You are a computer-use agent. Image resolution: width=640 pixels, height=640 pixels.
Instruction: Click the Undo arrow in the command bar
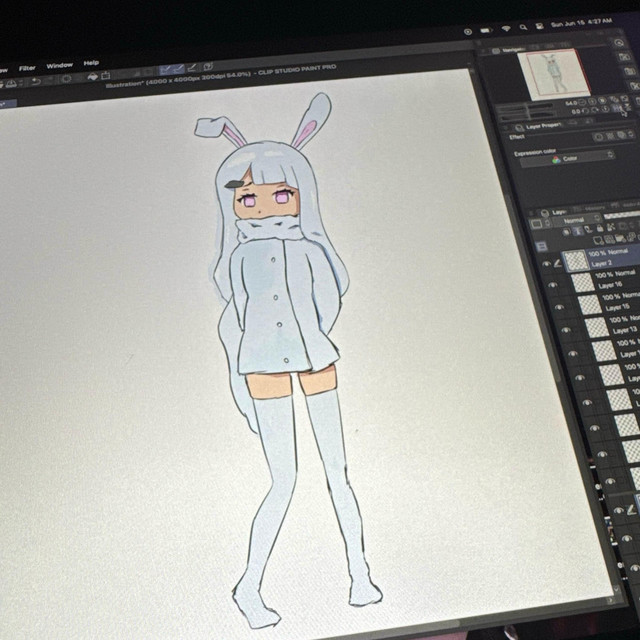click(36, 81)
